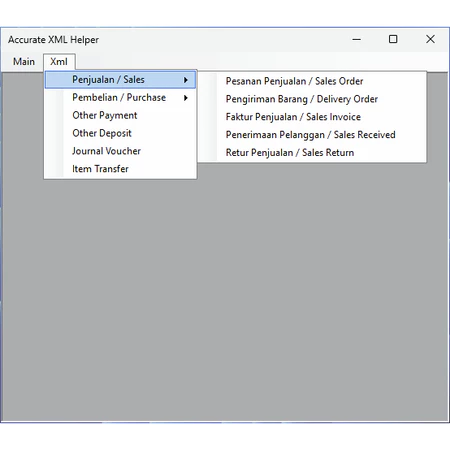Select Item Transfer menu entry
Image resolution: width=450 pixels, height=450 pixels.
[120, 169]
